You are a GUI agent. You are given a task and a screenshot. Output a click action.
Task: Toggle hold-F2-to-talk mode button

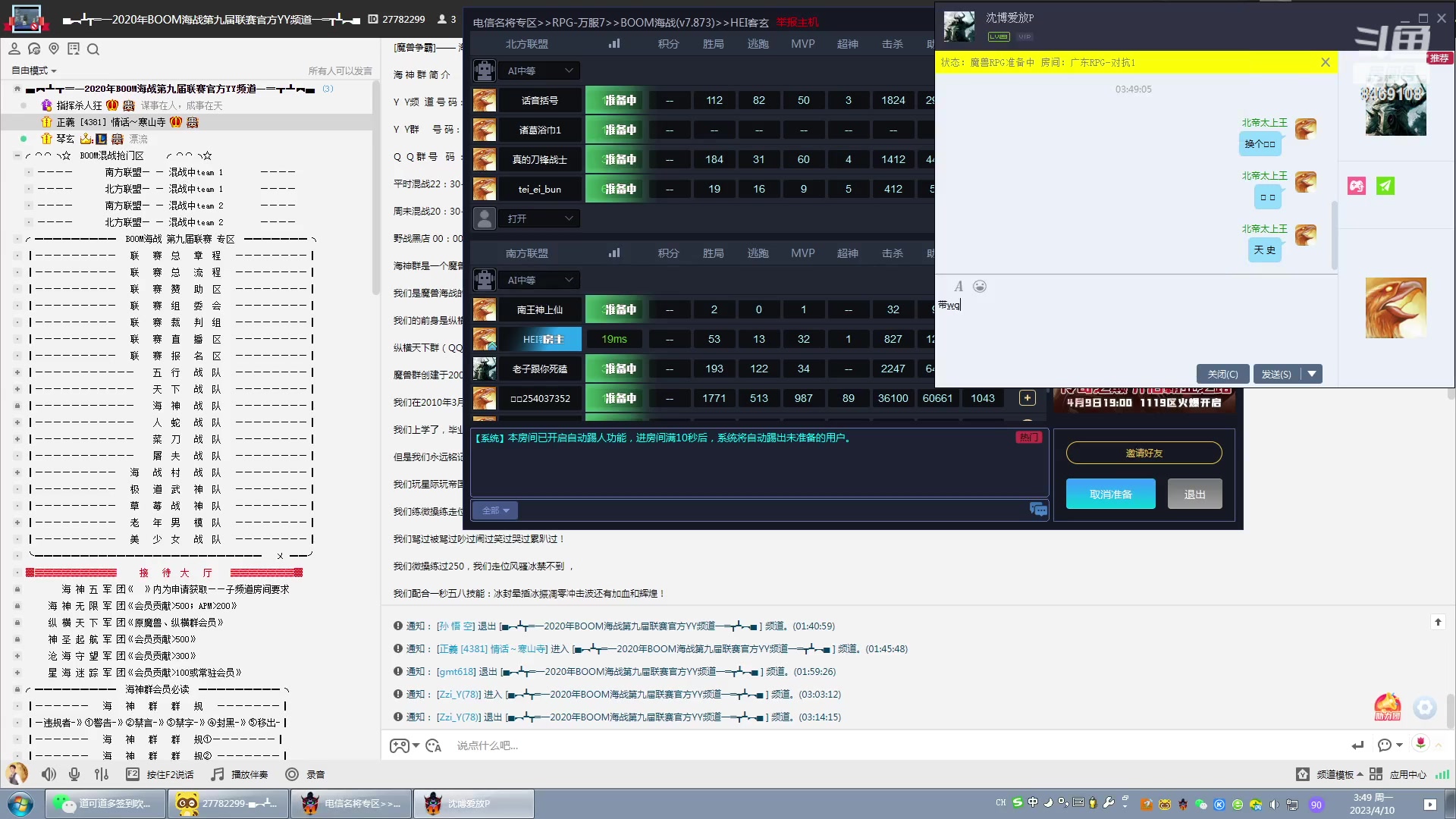(x=159, y=774)
